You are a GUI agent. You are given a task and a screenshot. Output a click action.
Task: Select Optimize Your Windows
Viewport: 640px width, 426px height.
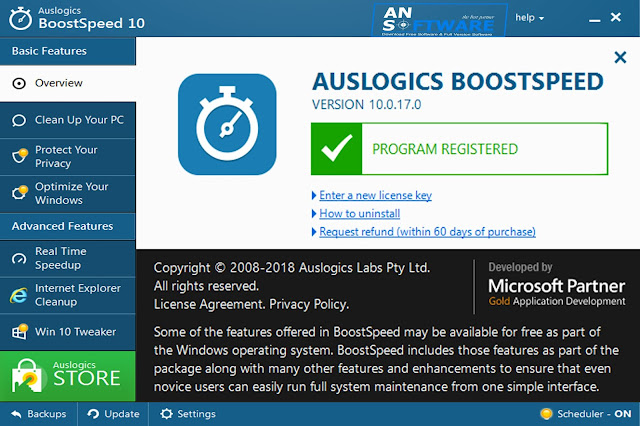[x=68, y=194]
